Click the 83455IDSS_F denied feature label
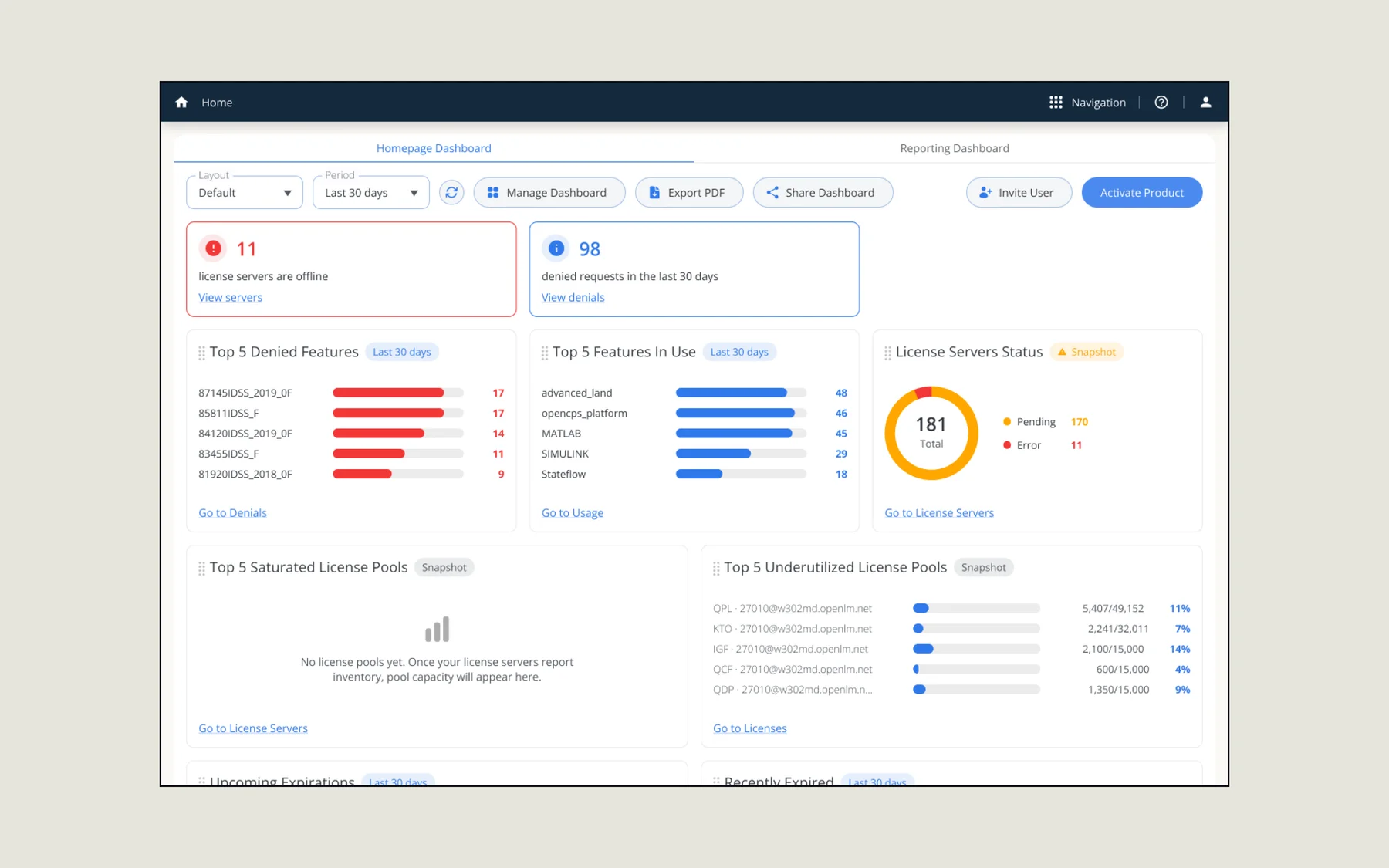This screenshot has height=868, width=1389. 228,454
